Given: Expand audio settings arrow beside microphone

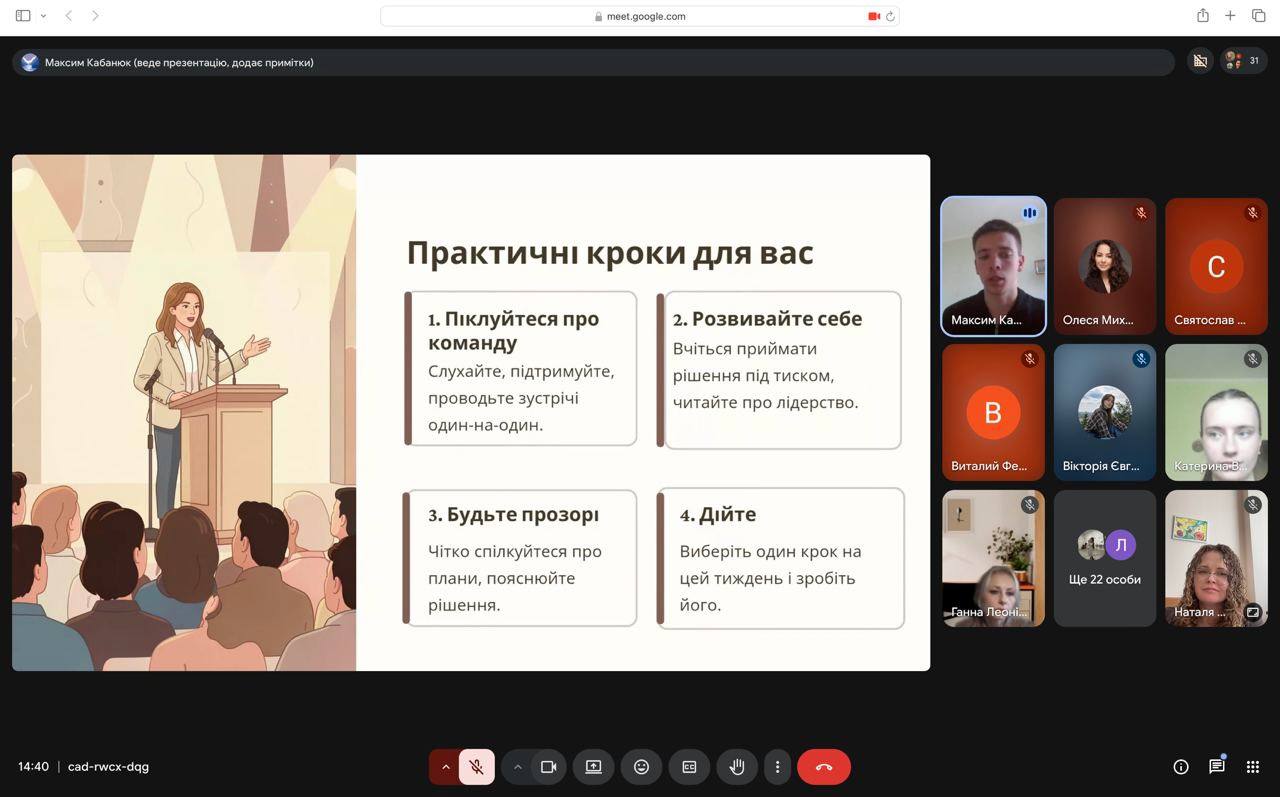Looking at the screenshot, I should (445, 767).
